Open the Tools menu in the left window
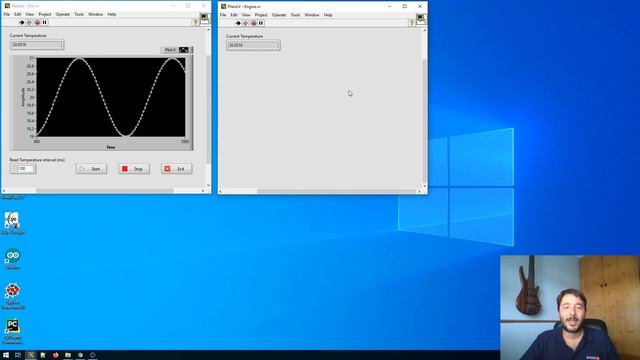 pos(79,14)
